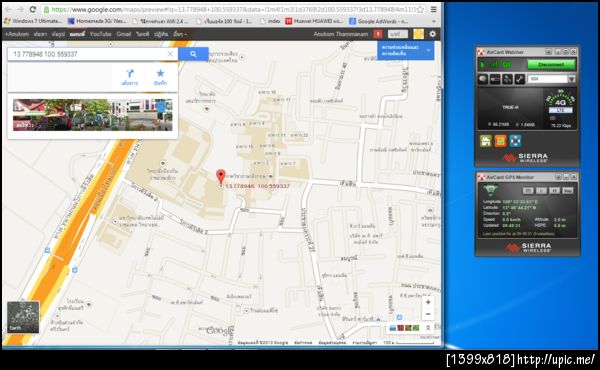Open the GPS icon in AirCard Watcher
The height and width of the screenshot is (370, 600).
(x=507, y=79)
